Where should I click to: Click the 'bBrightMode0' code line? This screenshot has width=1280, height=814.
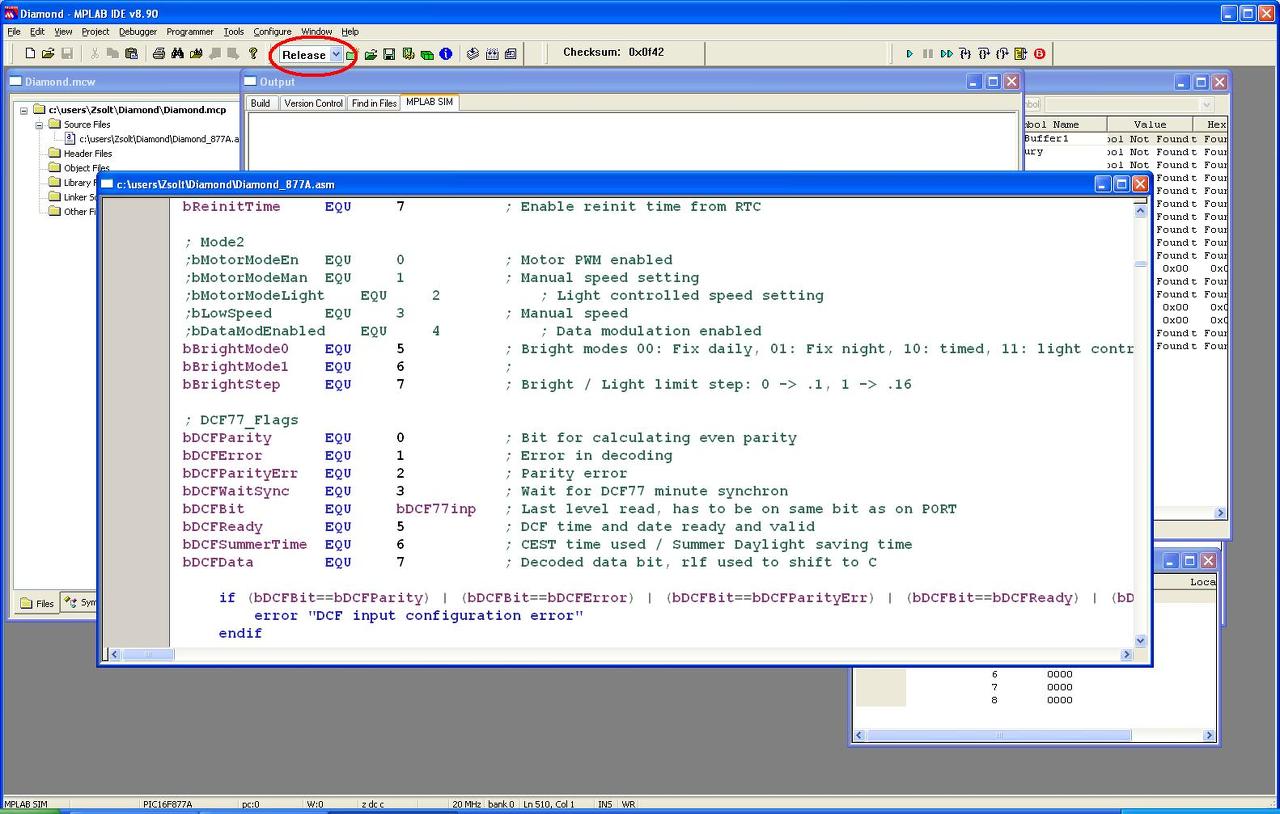tap(658, 349)
